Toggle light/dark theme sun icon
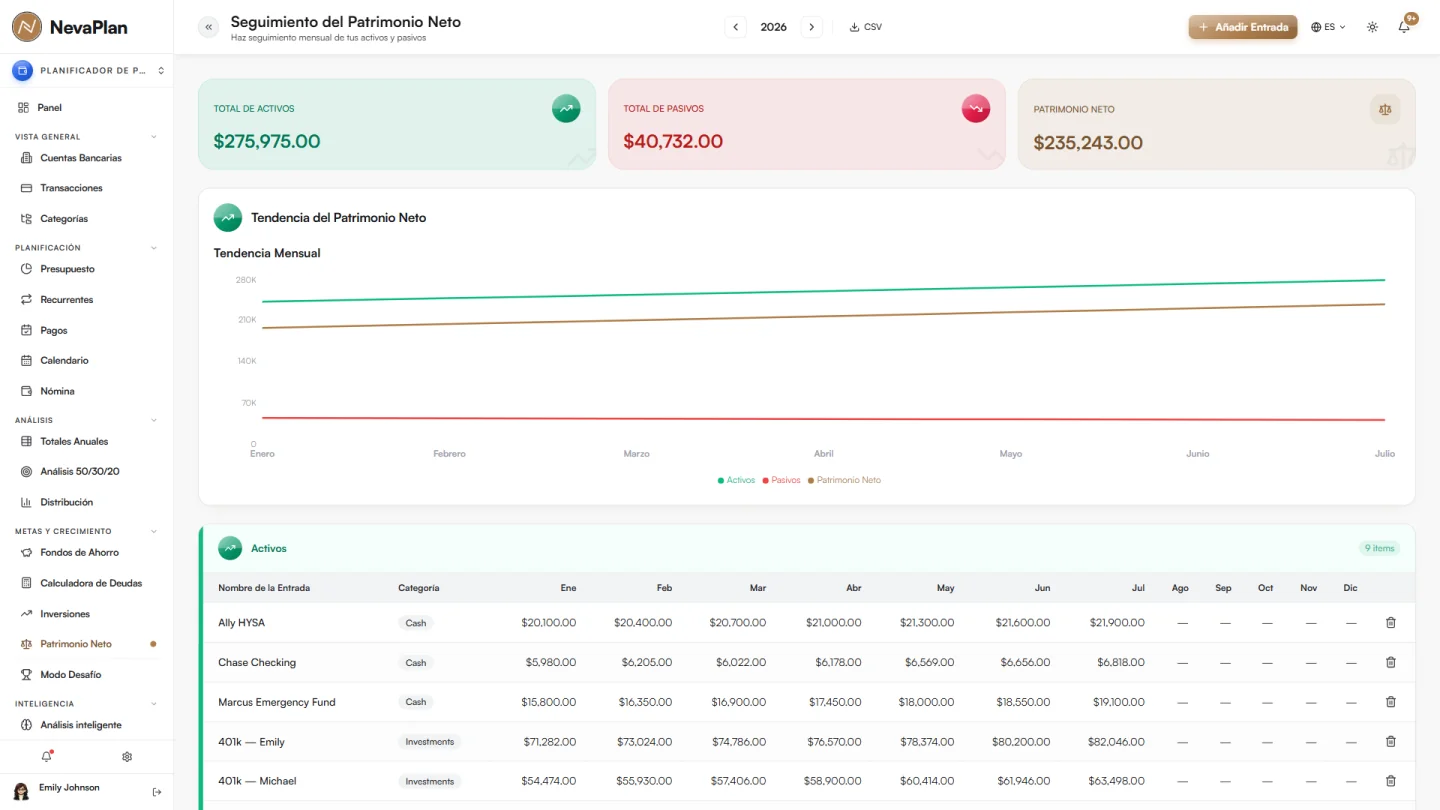Viewport: 1440px width, 810px height. [x=1372, y=27]
